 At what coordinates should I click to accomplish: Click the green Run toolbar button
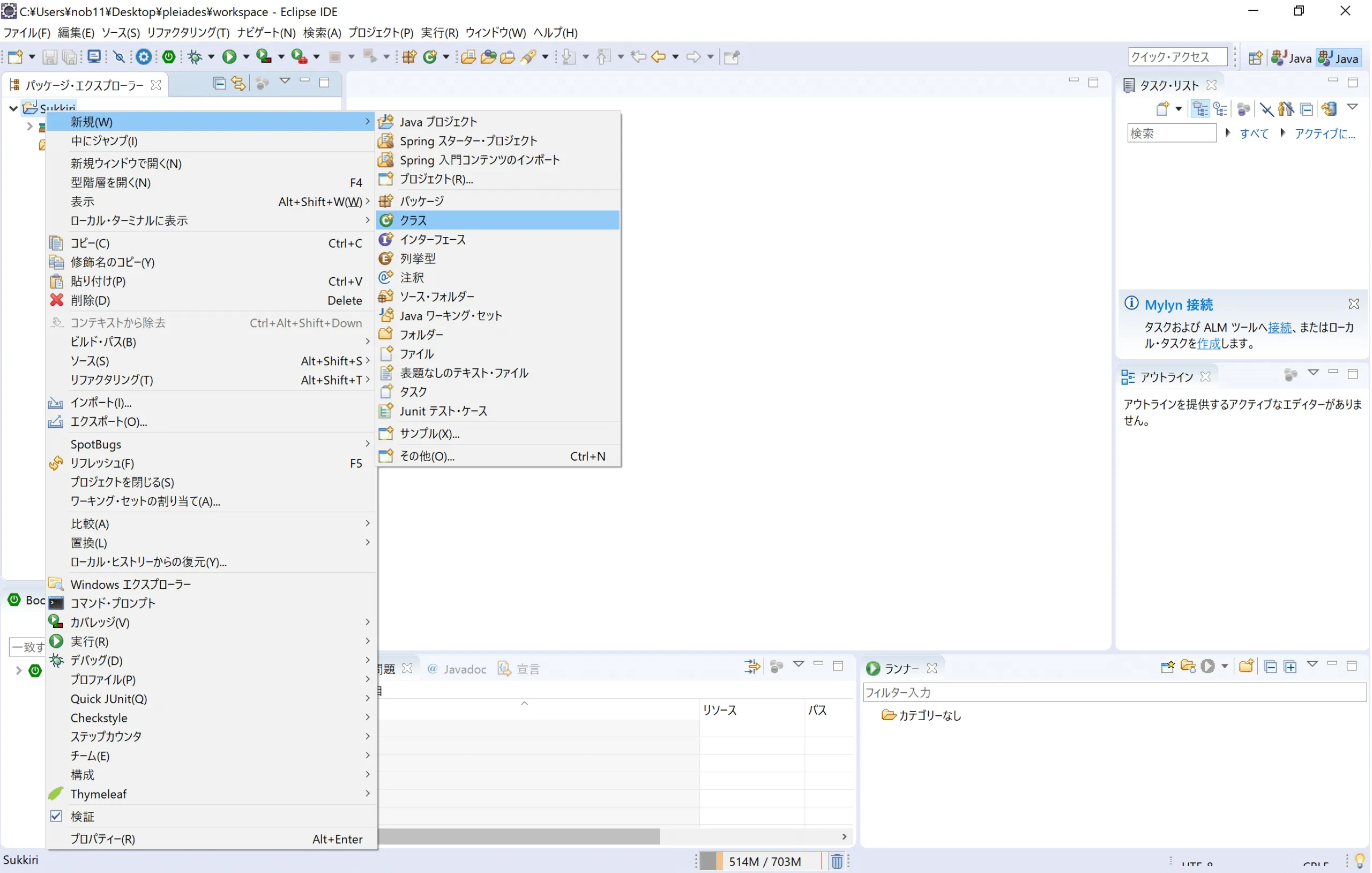[x=229, y=57]
